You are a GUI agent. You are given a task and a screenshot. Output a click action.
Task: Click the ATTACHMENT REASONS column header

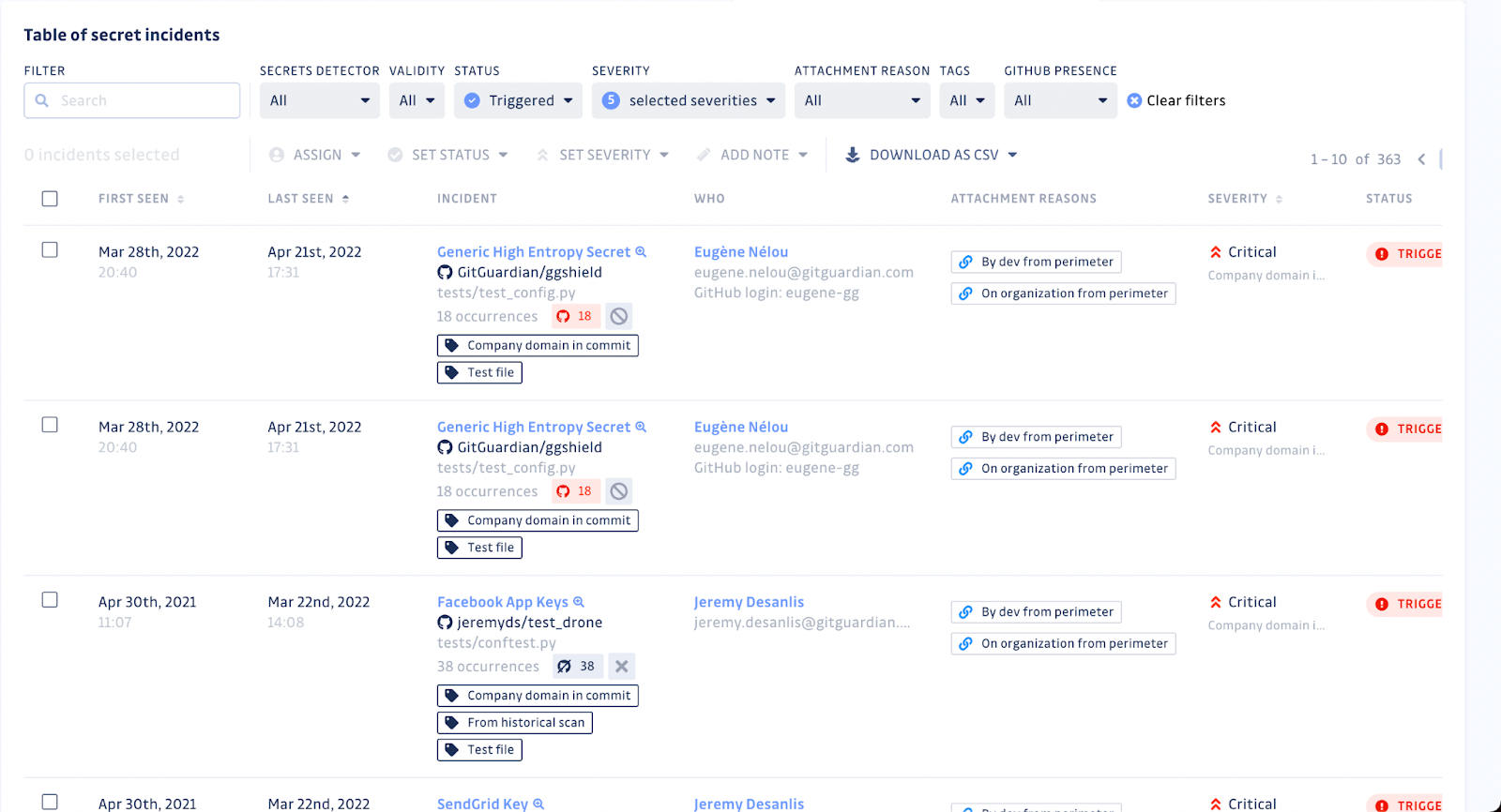1023,199
